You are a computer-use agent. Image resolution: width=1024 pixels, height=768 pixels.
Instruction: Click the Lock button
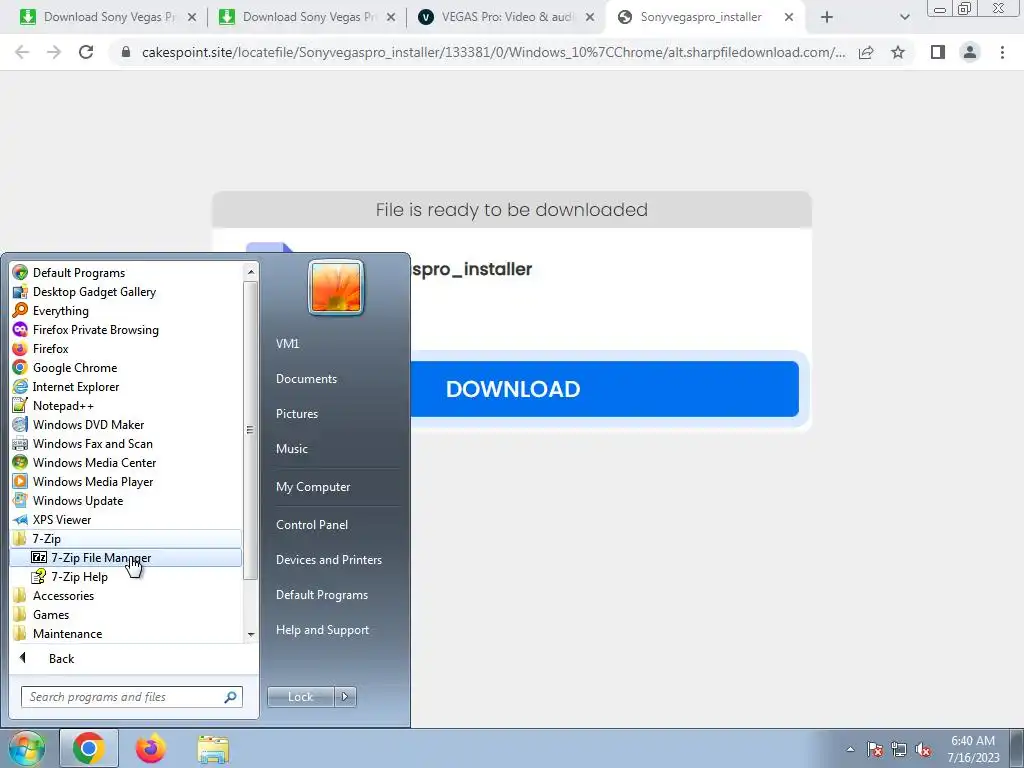[x=300, y=697]
